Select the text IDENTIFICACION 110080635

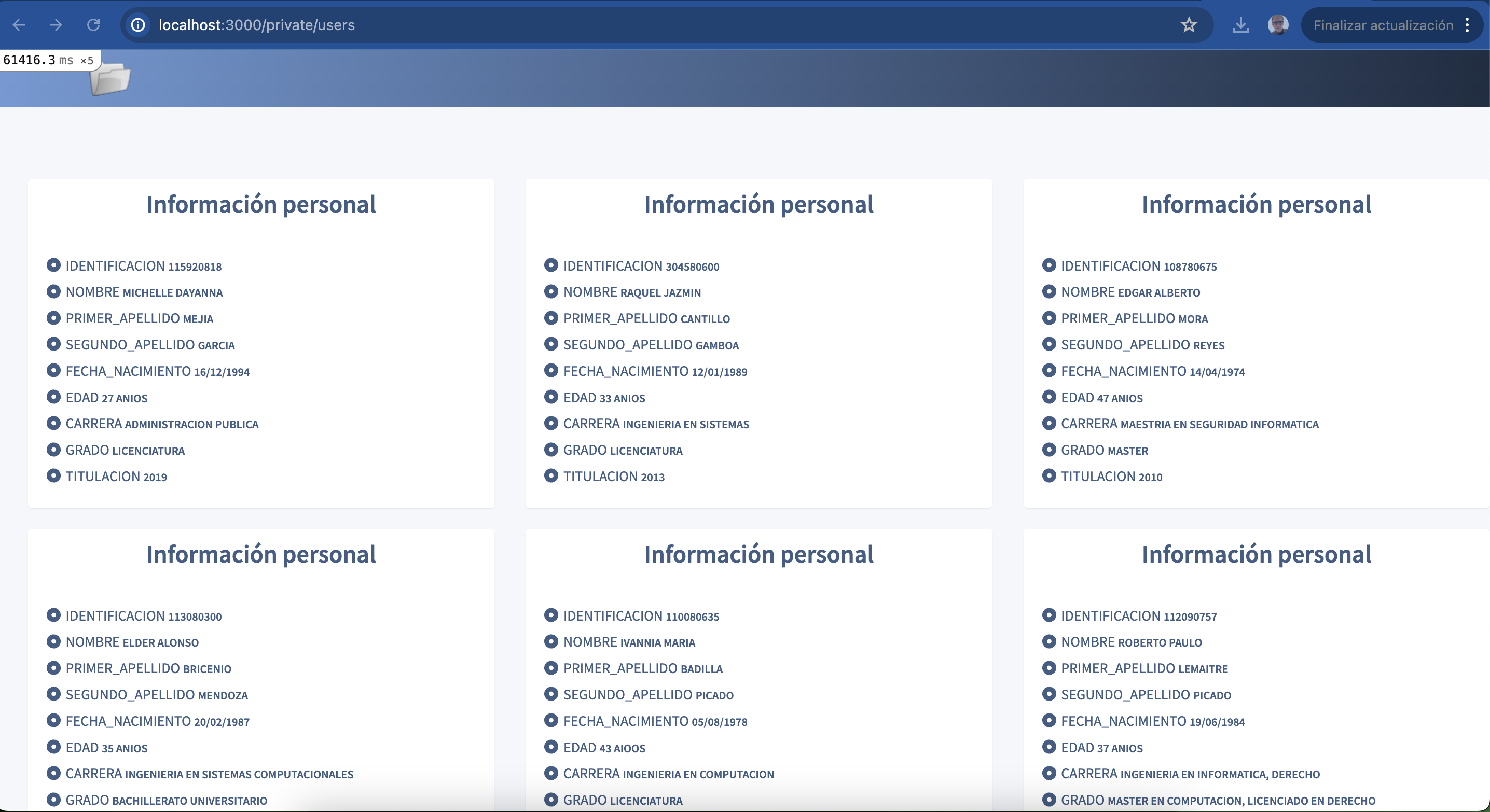[641, 617]
